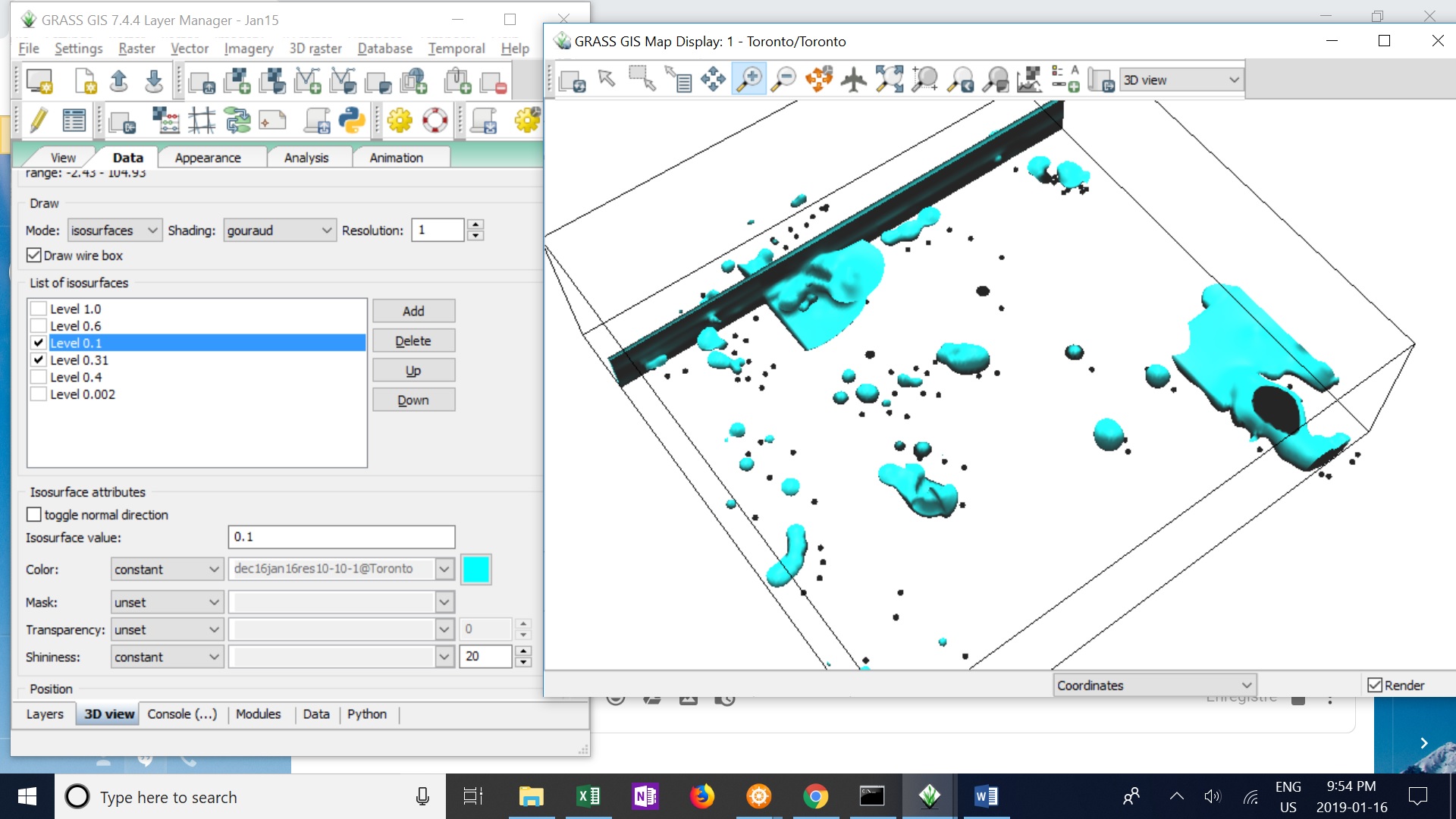1456x819 pixels.
Task: Switch to the Analysis tab
Action: 306,158
